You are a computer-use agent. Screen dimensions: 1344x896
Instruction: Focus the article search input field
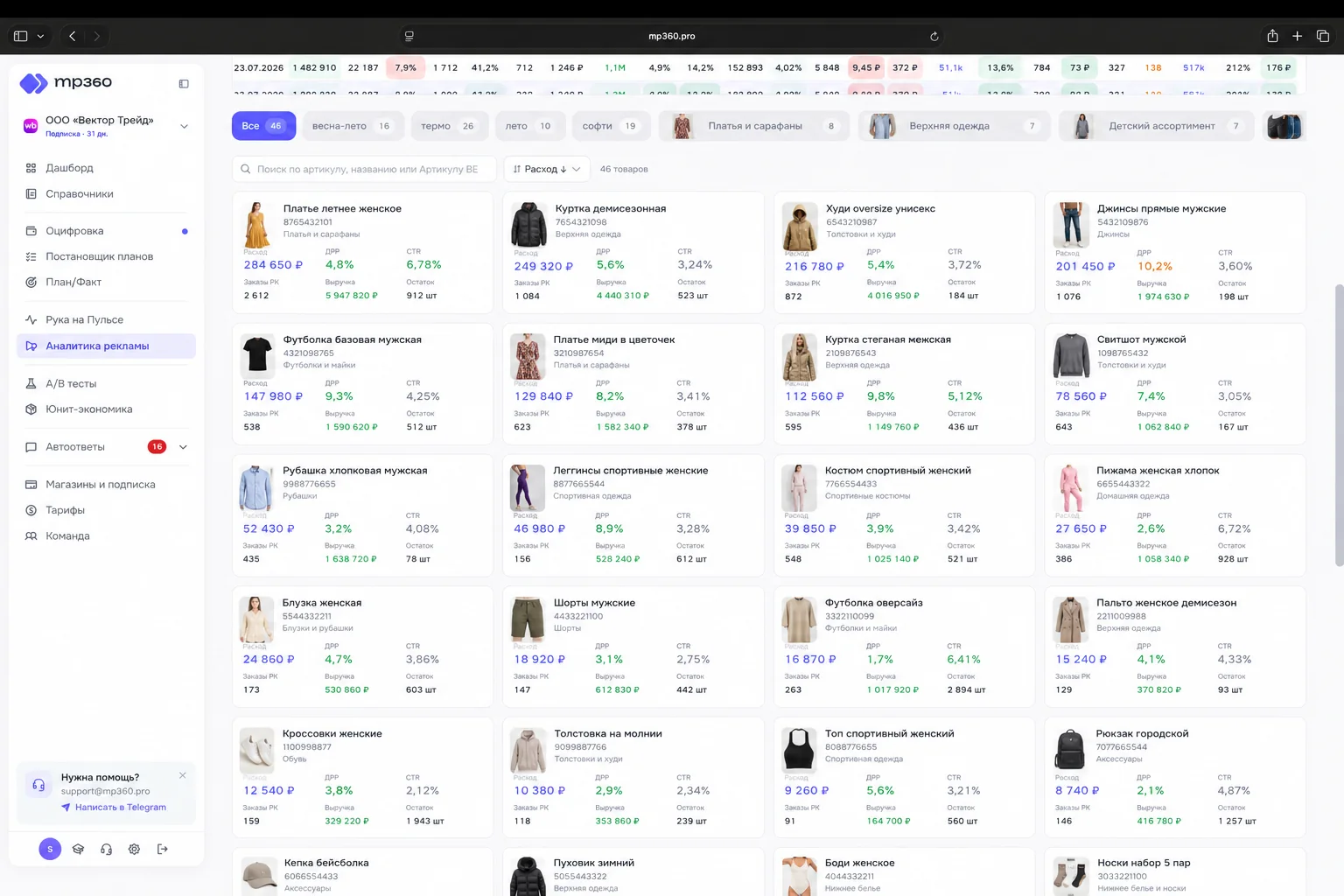click(x=364, y=169)
